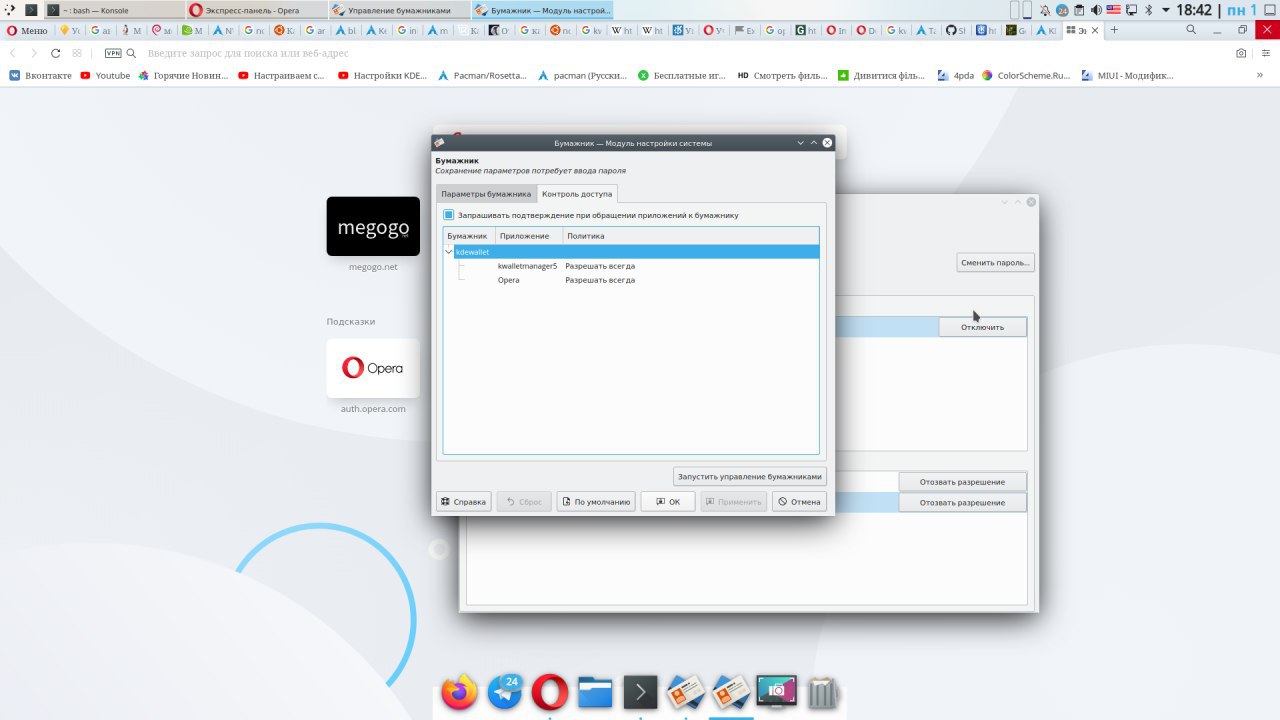Image resolution: width=1280 pixels, height=720 pixels.
Task: Open the Opera auth.opera.com suggestion tile
Action: click(x=373, y=368)
